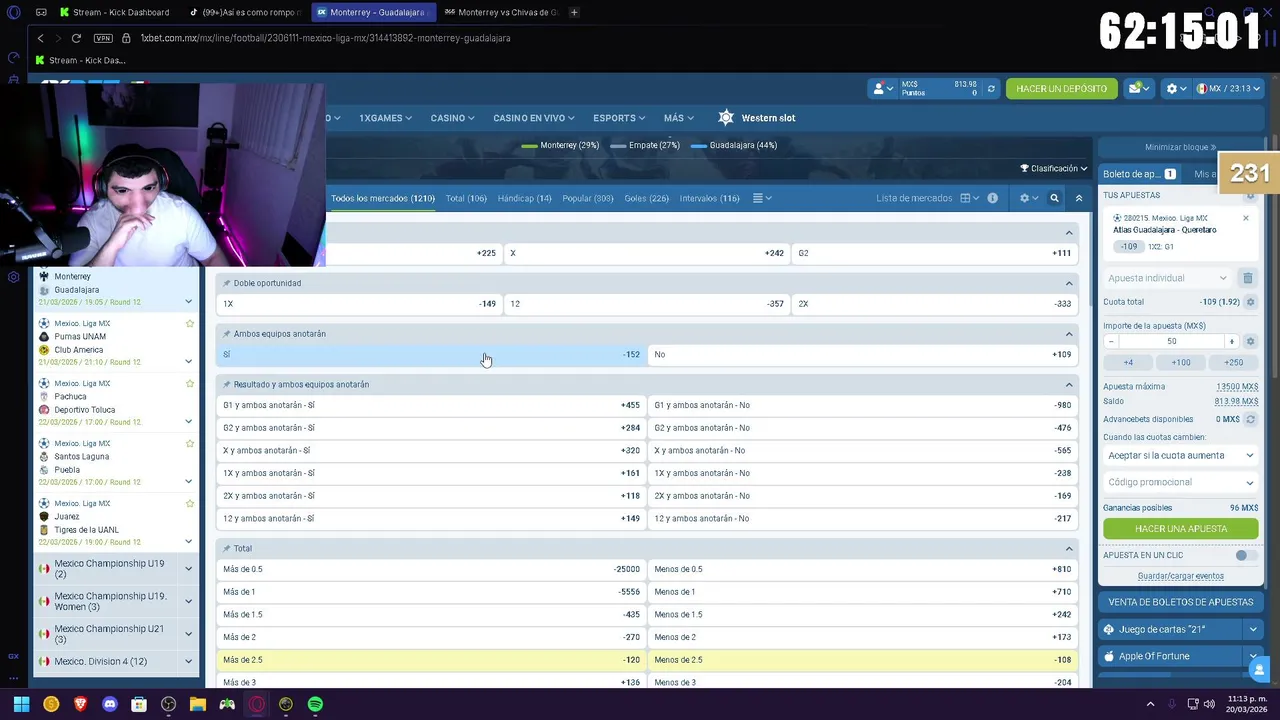The height and width of the screenshot is (720, 1280).
Task: Open the Aceptar si la cuota aumenta dropdown
Action: [1180, 455]
